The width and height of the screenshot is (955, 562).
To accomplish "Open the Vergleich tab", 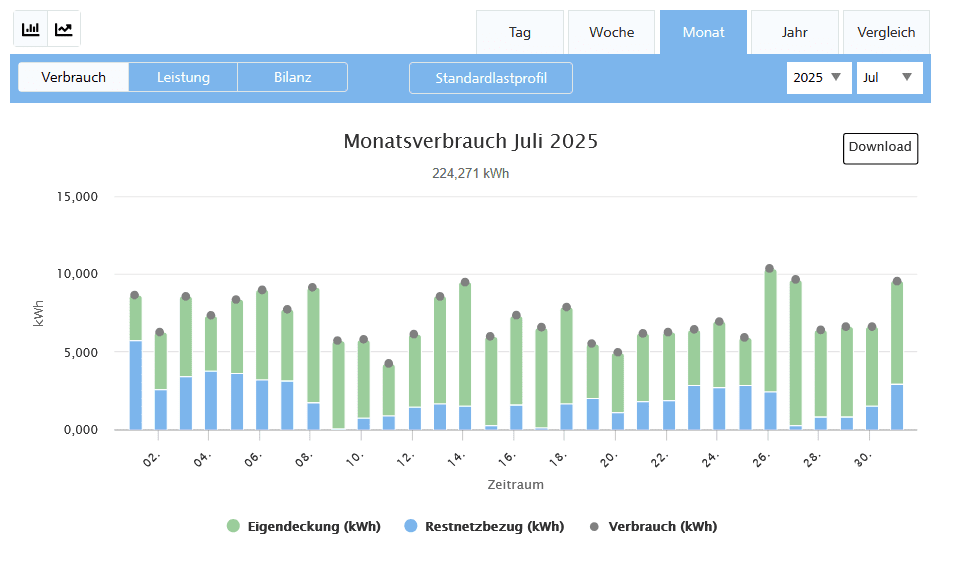I will coord(886,32).
